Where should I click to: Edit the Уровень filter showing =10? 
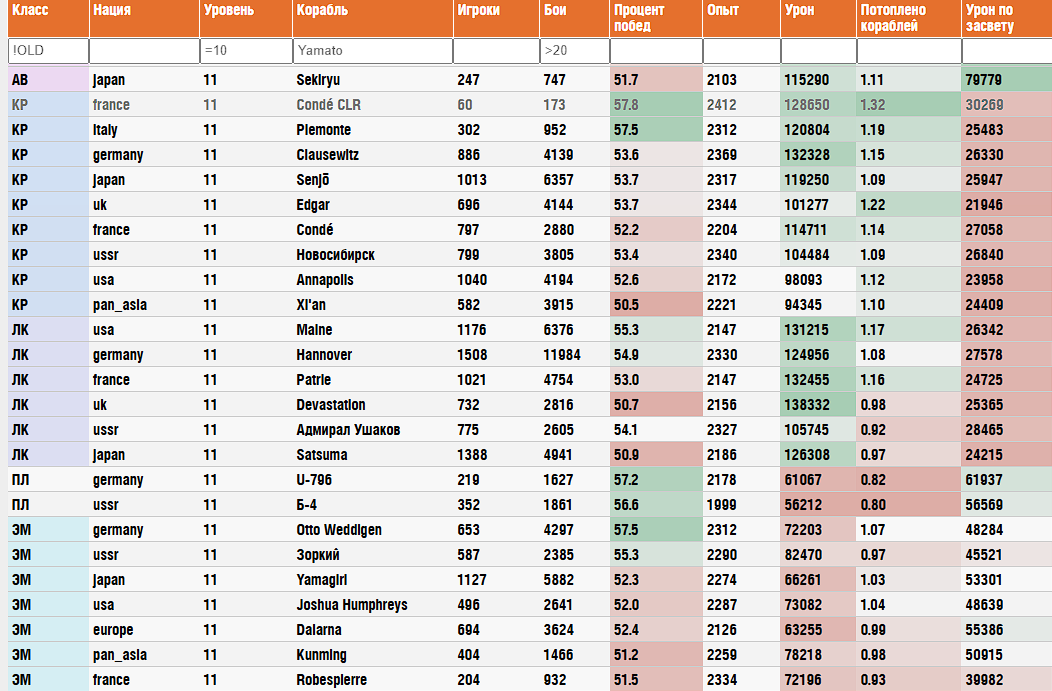[x=244, y=50]
